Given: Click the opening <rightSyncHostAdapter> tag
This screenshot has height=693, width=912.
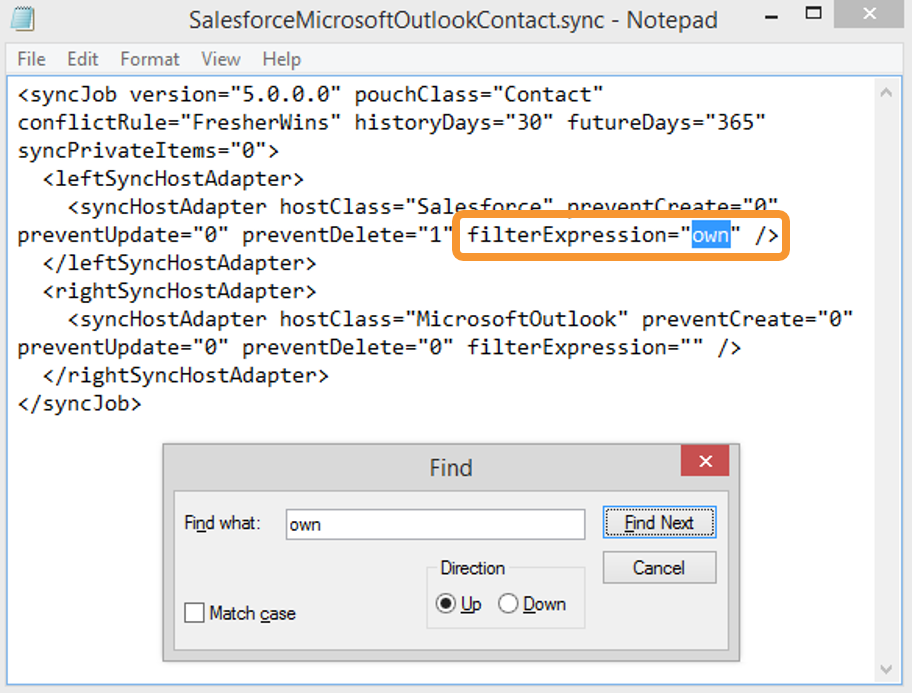Looking at the screenshot, I should (180, 291).
